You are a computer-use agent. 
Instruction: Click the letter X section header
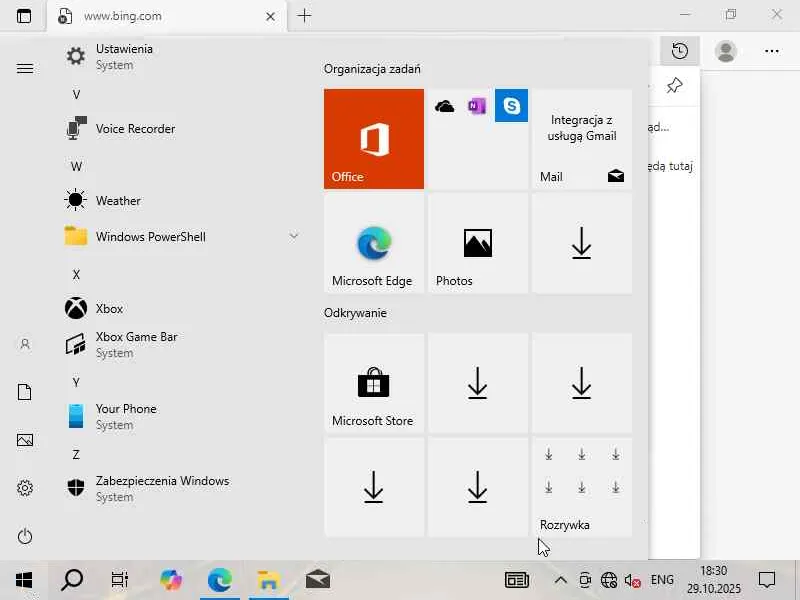(76, 274)
